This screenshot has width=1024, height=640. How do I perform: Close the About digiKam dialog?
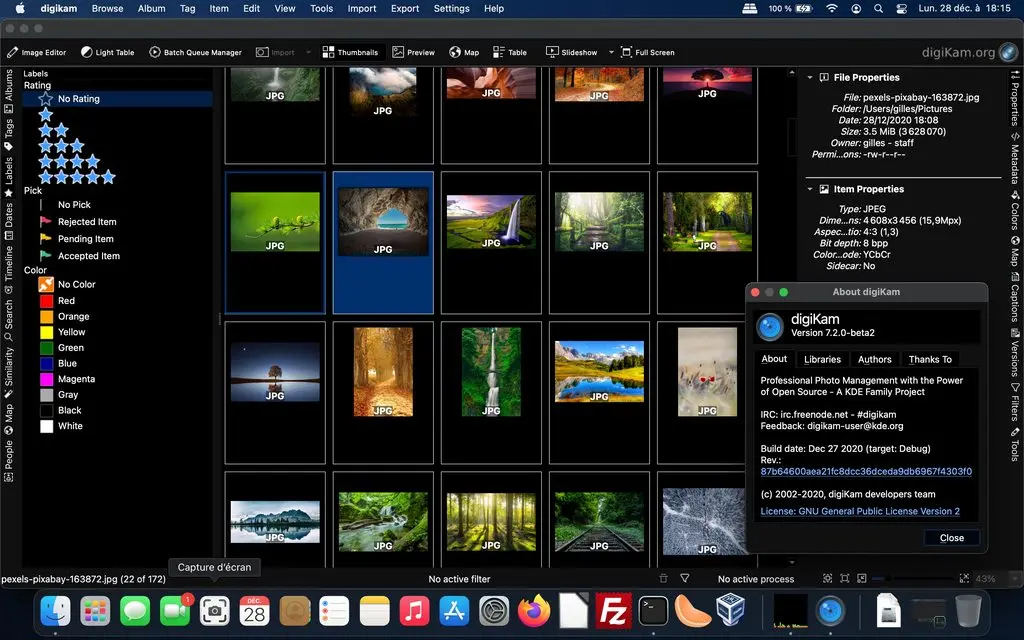pos(951,538)
